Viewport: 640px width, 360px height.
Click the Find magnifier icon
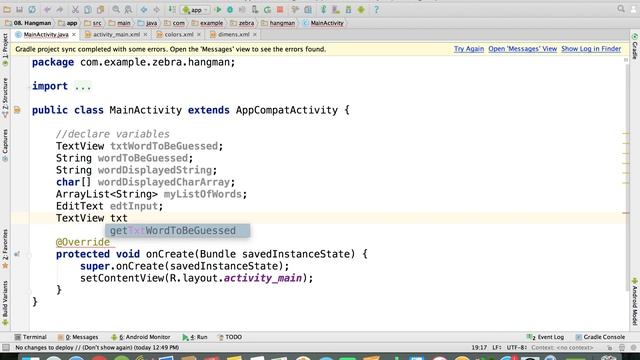click(116, 9)
